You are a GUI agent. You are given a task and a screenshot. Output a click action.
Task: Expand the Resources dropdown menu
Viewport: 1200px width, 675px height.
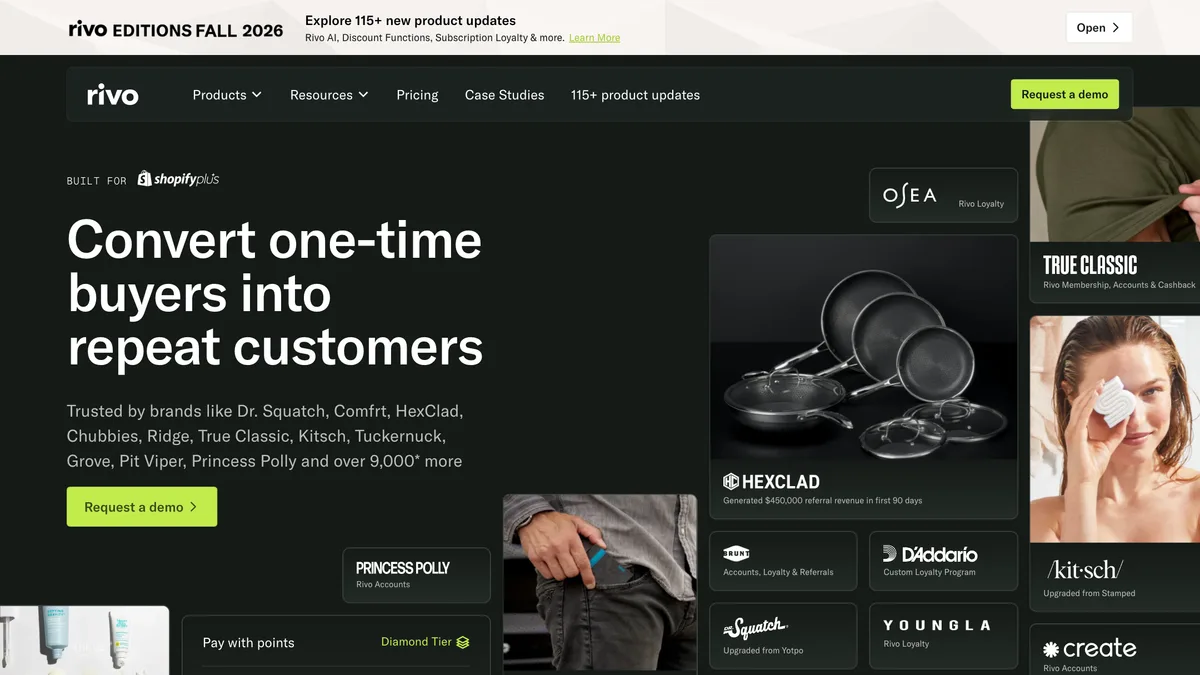(329, 95)
